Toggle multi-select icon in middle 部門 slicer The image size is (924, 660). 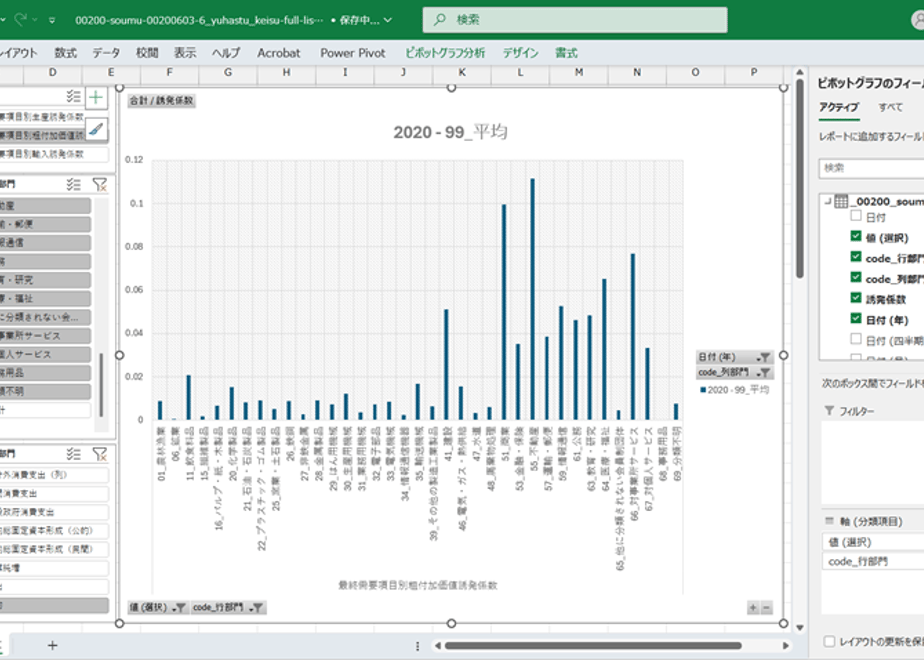[x=74, y=184]
